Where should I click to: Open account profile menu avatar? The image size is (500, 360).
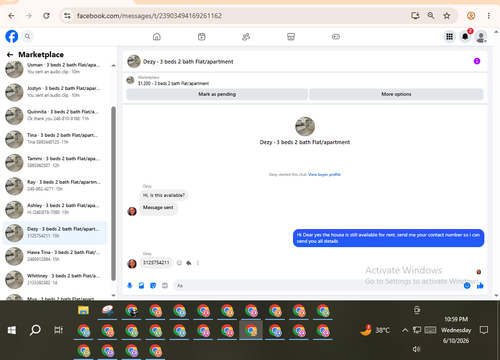(481, 36)
